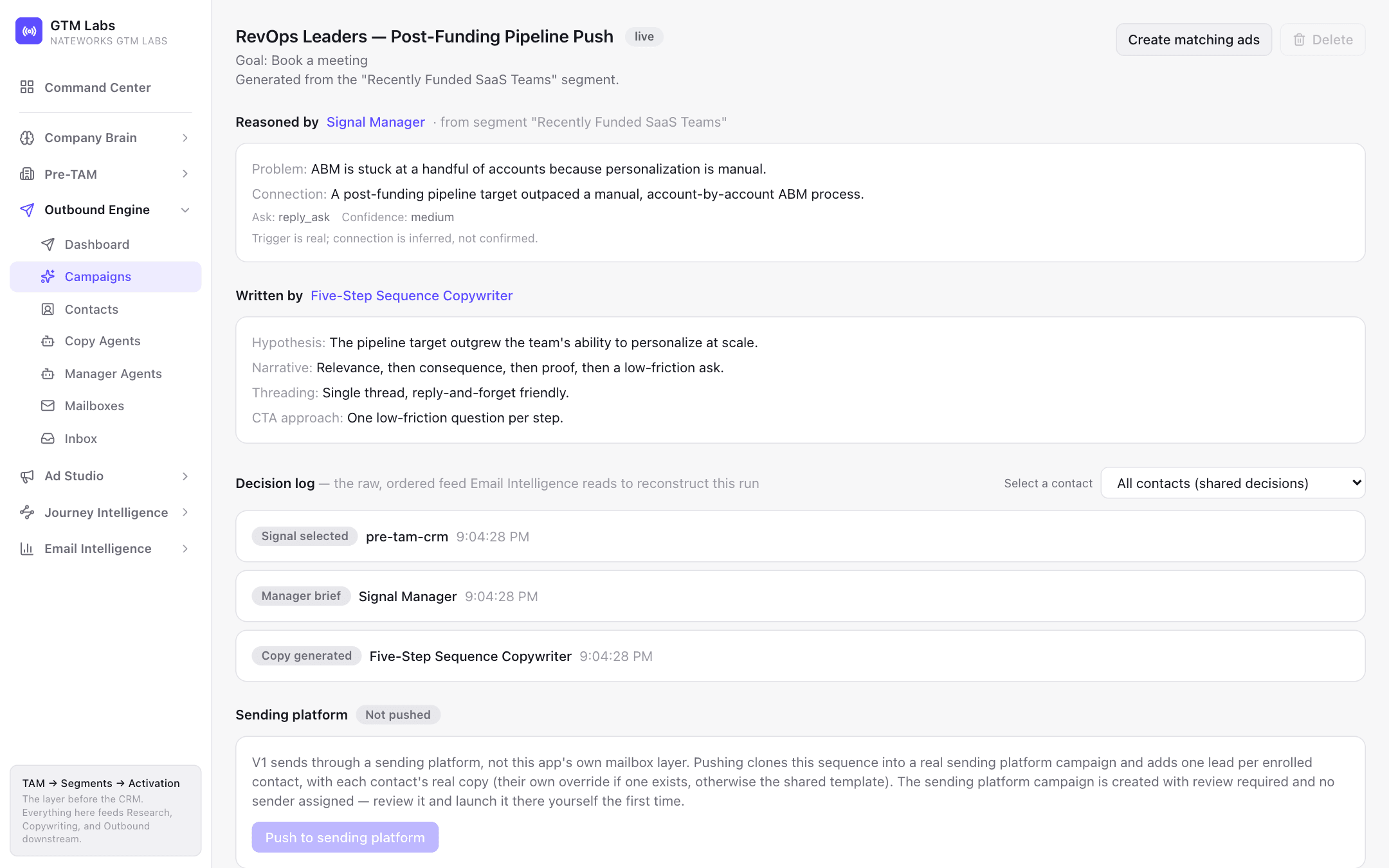This screenshot has height=868, width=1389.
Task: Click the trash icon in Delete button
Action: point(1299,40)
